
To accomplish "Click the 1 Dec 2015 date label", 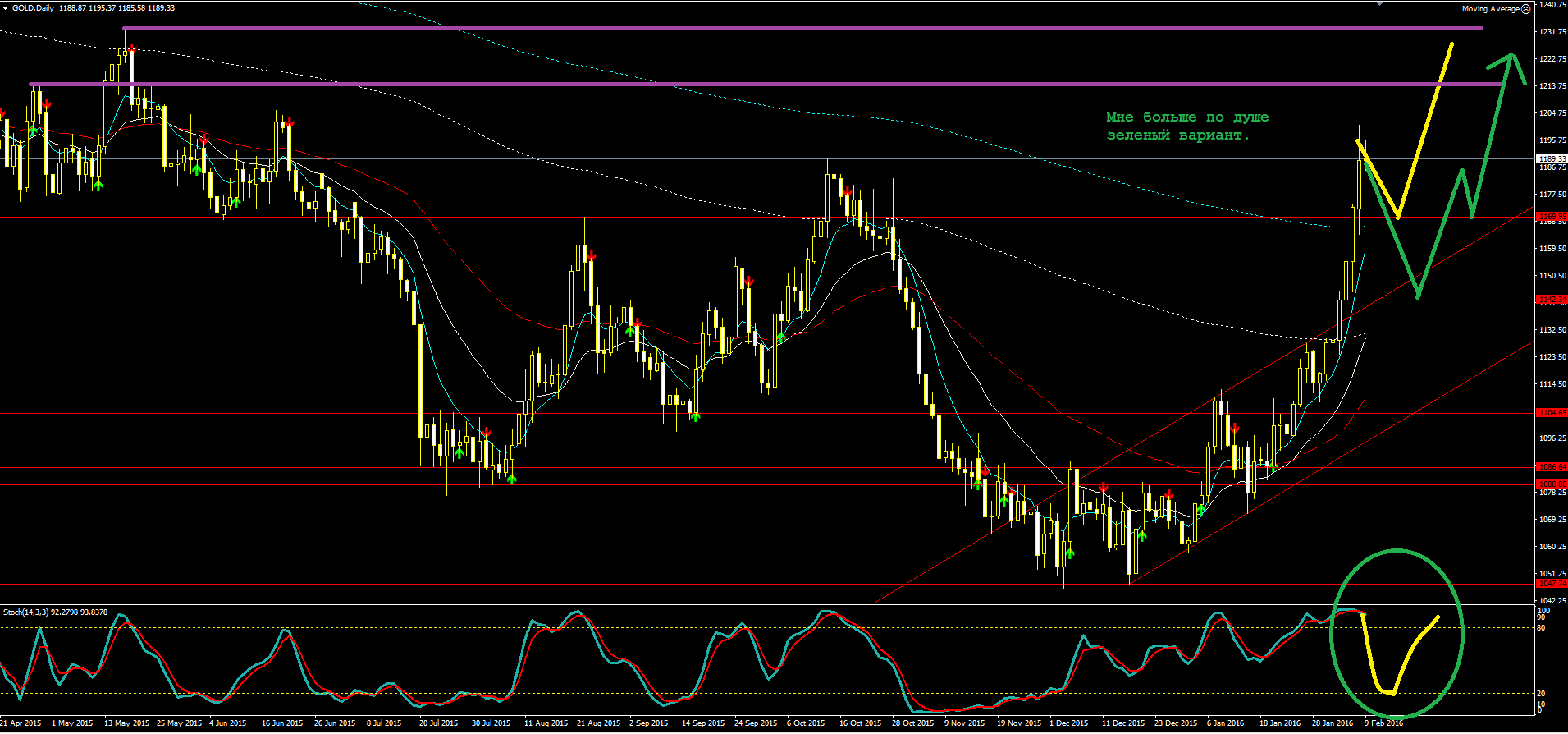I will click(1068, 723).
